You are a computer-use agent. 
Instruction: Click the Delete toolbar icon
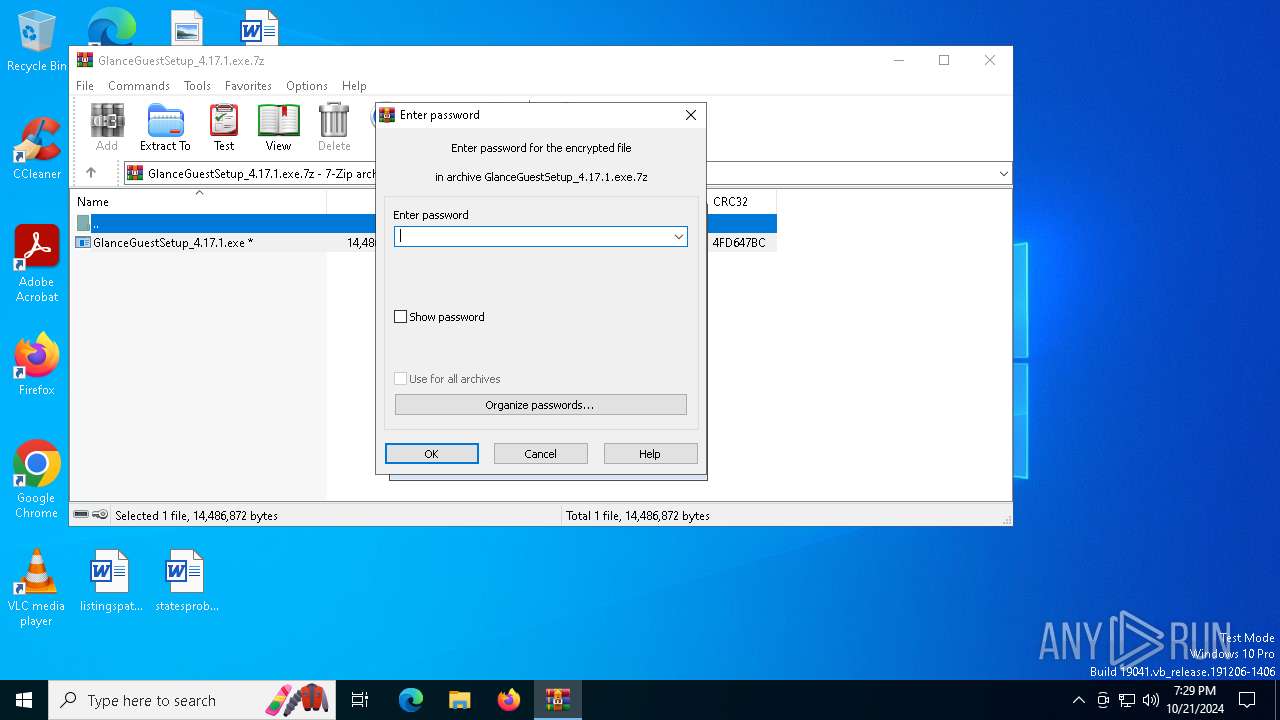tap(334, 127)
